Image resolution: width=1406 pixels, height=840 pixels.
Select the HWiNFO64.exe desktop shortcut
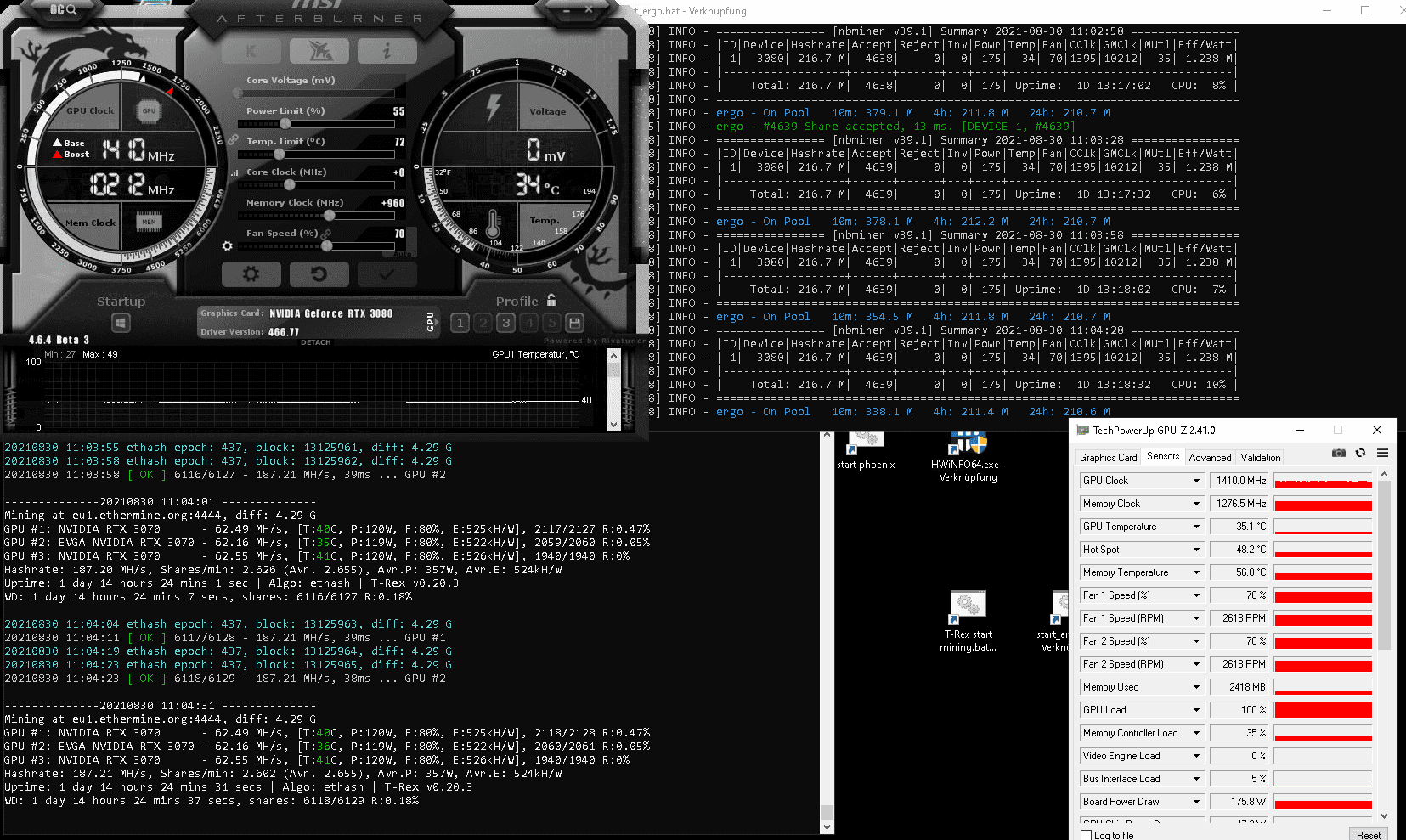[968, 456]
